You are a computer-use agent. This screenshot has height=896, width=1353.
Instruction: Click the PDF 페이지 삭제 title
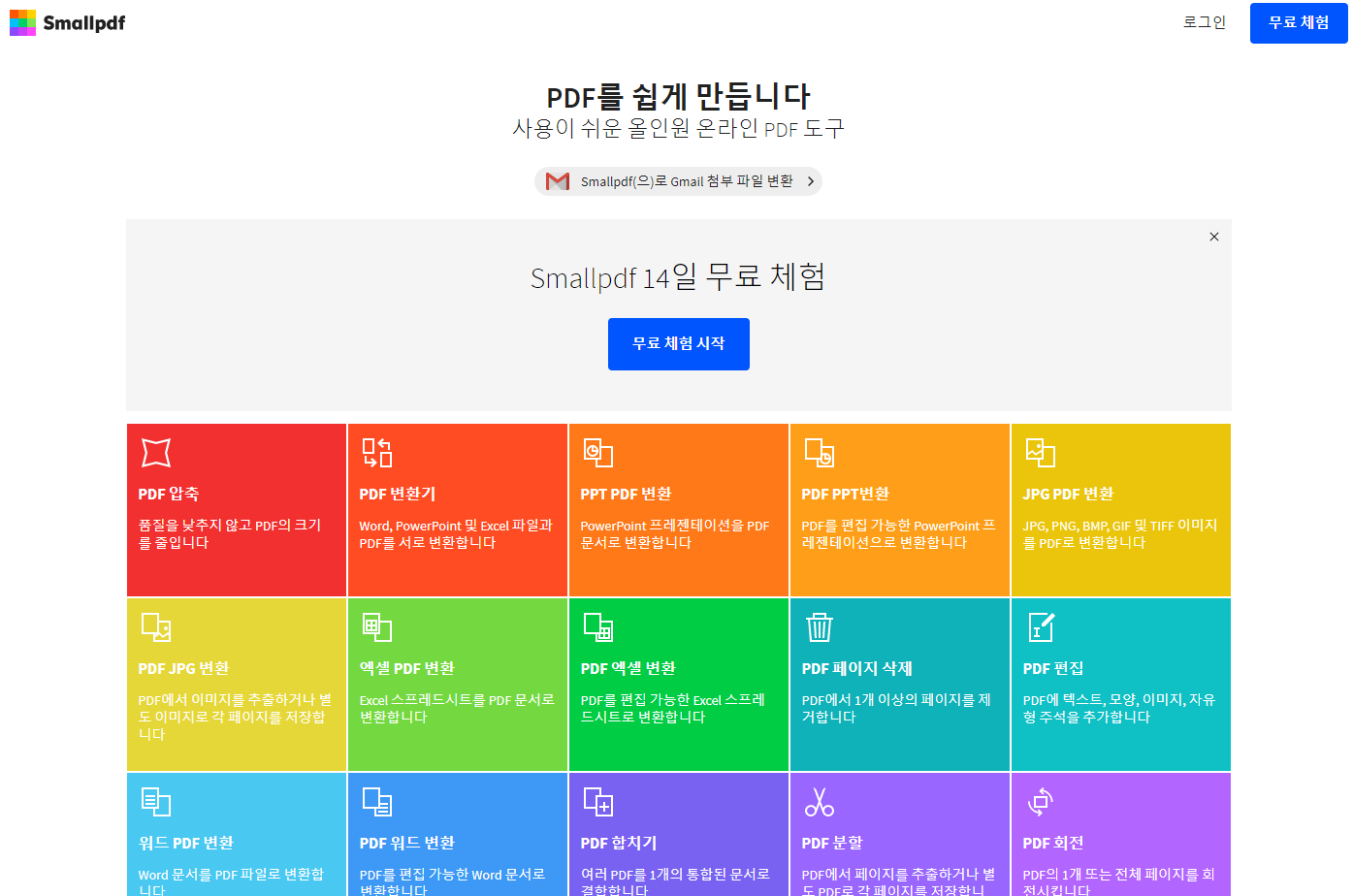[x=856, y=668]
